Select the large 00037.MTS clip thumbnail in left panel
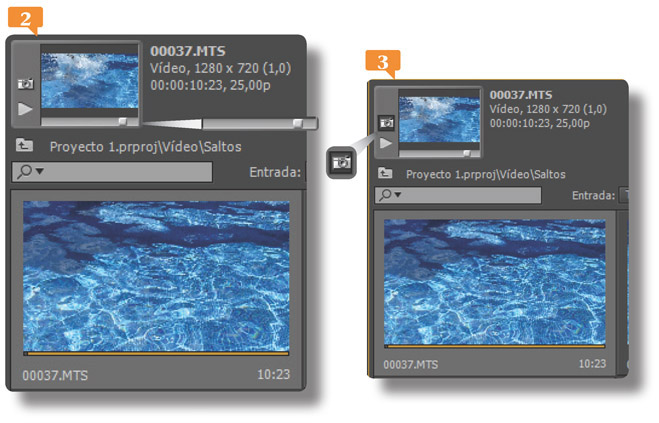 [156, 277]
